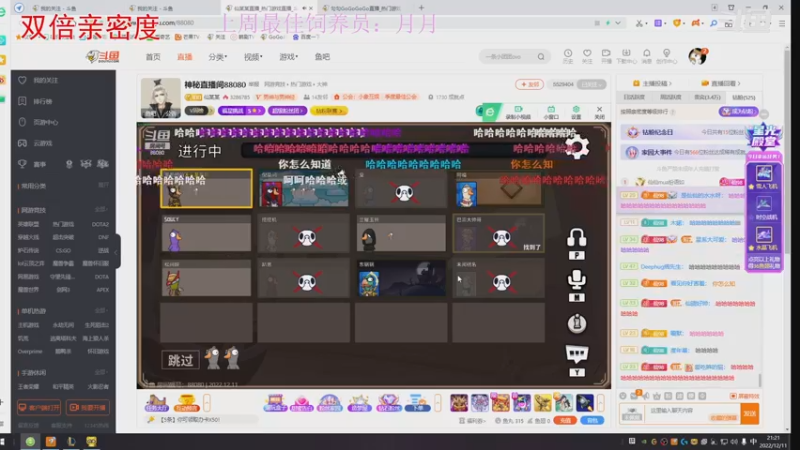Open the 鱼吧 navigation item
Image resolution: width=800 pixels, height=450 pixels.
[x=322, y=57]
